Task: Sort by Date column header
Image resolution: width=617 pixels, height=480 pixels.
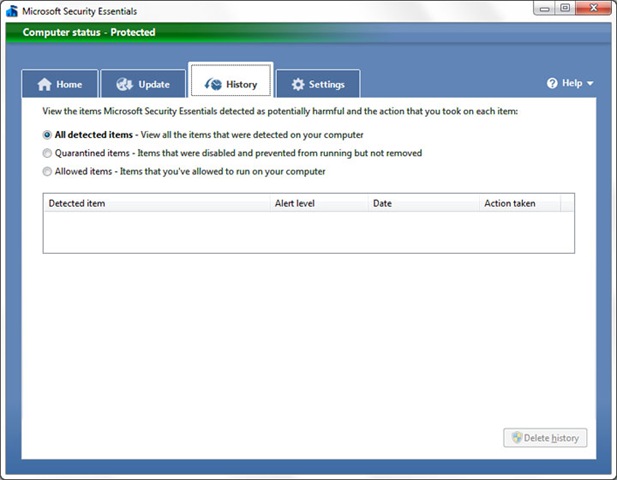Action: coord(424,203)
